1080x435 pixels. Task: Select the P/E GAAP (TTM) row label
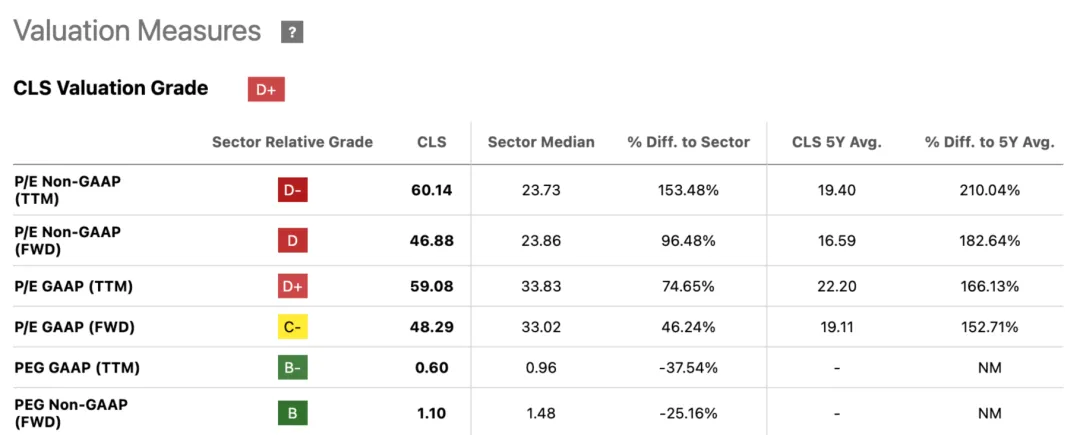tap(73, 286)
